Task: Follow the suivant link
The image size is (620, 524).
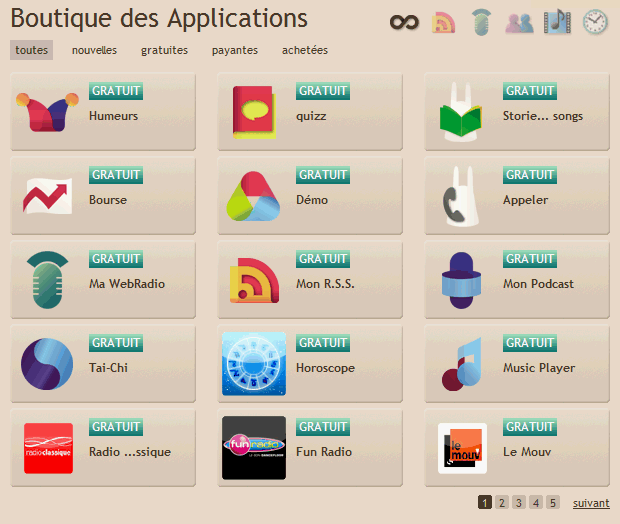Action: click(x=591, y=503)
